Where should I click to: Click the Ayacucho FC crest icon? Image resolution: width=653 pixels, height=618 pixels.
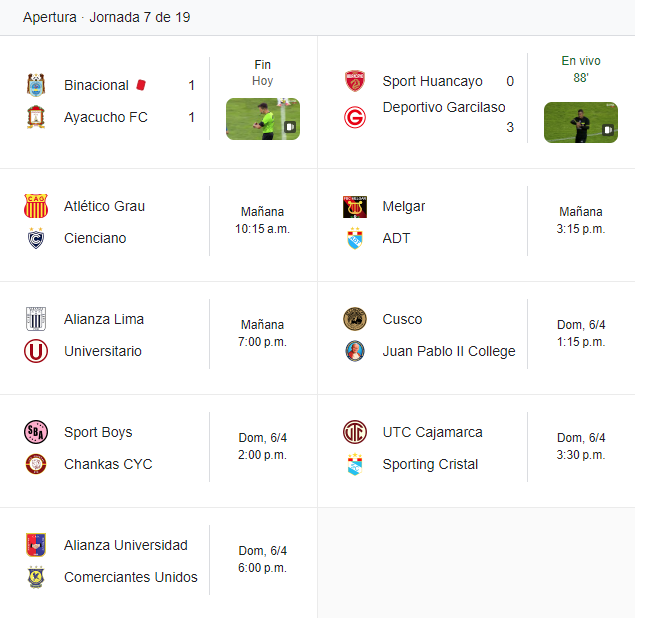[36, 117]
